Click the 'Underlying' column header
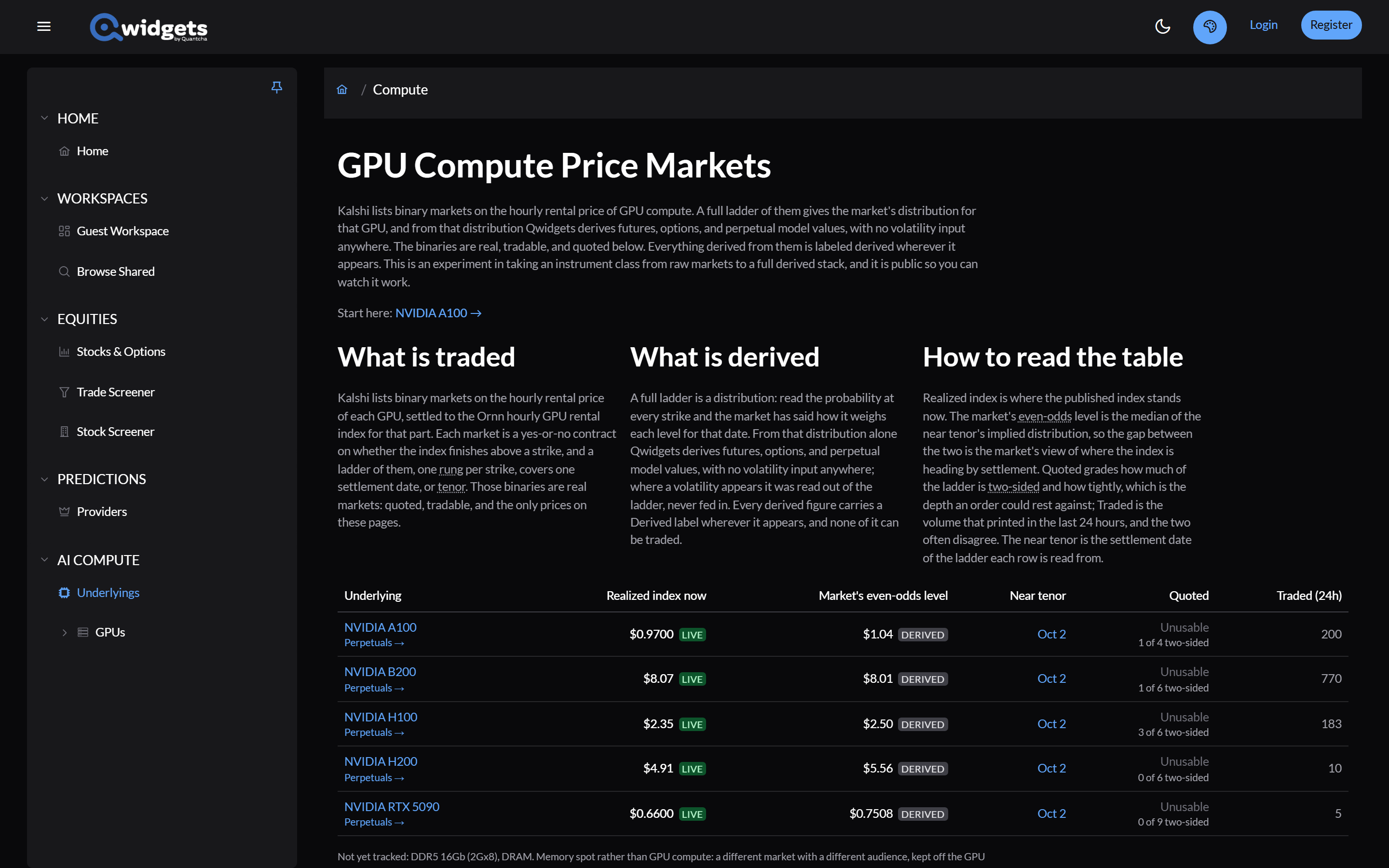This screenshot has width=1389, height=868. [x=372, y=596]
